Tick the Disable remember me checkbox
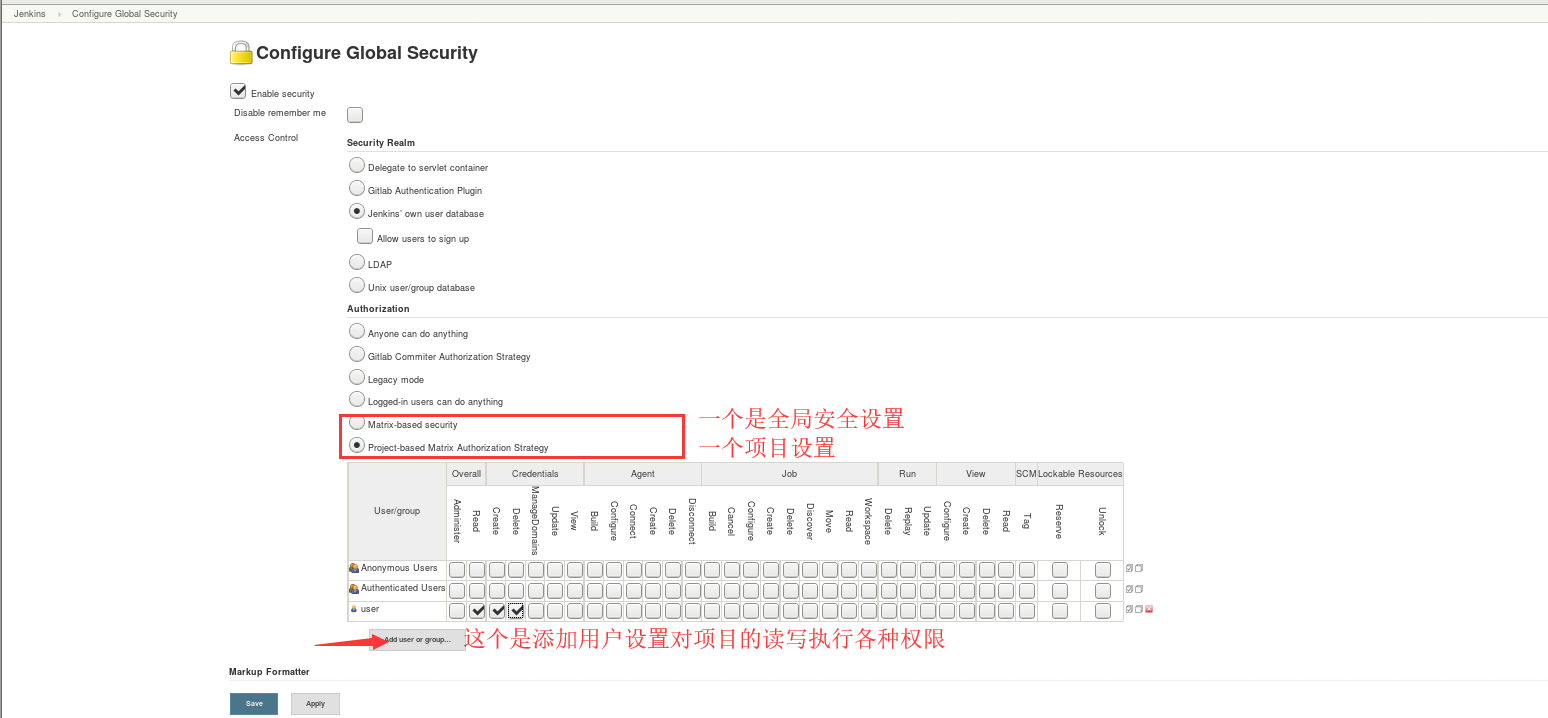Screen dimensions: 1548x718 [x=355, y=115]
